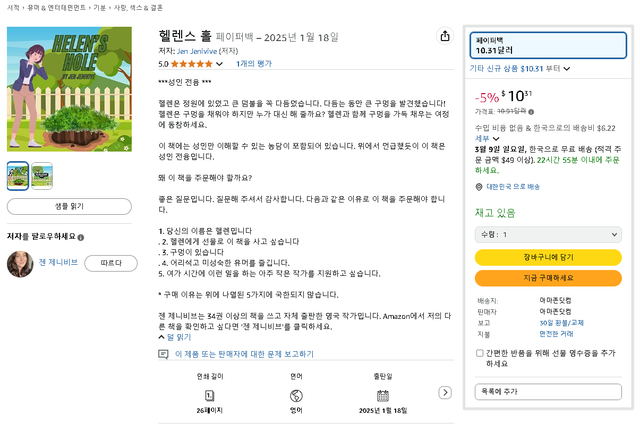Open the five-star rating dropdown

219,64
